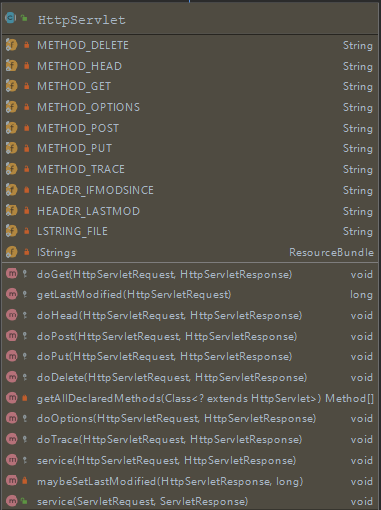The height and width of the screenshot is (510, 381).
Task: Select the LSTRING_FILE field
Action: [190, 231]
